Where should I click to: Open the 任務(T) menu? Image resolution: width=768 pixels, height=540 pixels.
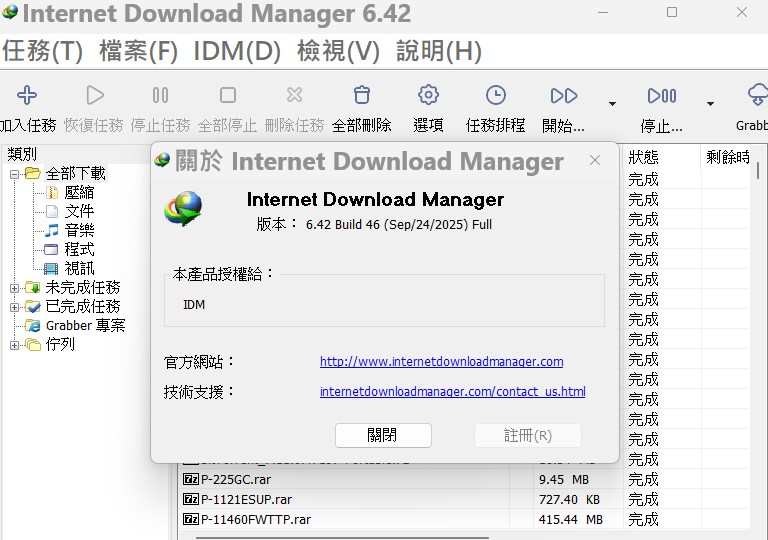[x=42, y=51]
